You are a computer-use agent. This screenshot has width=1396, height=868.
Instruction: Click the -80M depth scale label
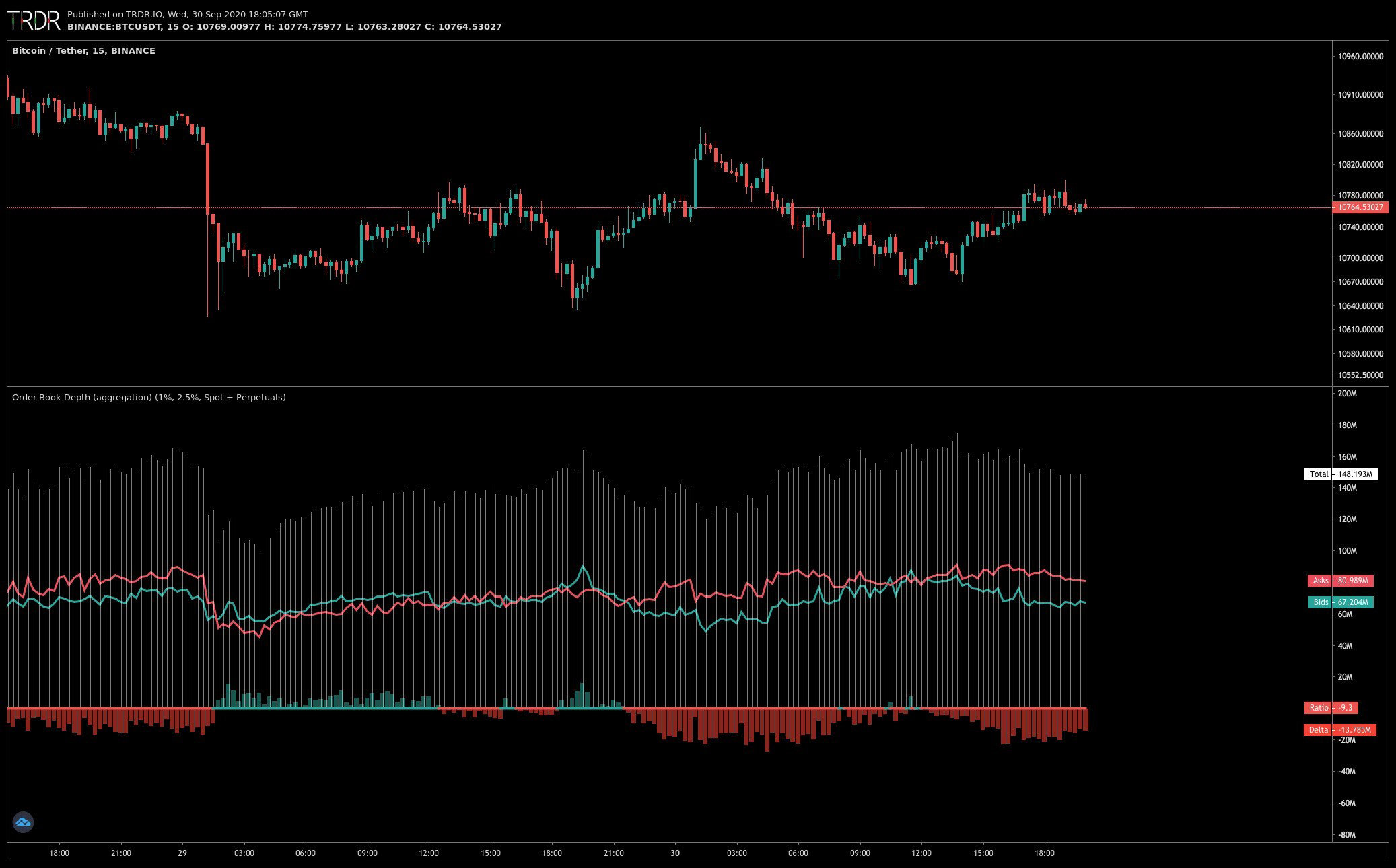coord(1346,835)
